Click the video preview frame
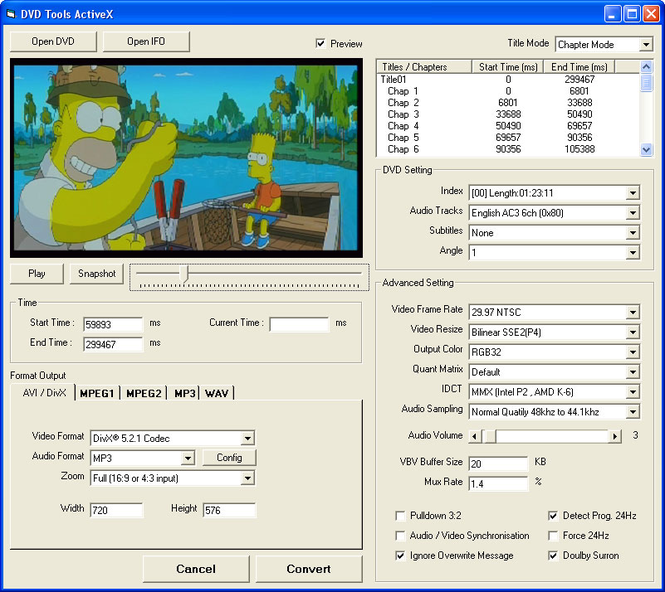The height and width of the screenshot is (592, 665). [186, 158]
